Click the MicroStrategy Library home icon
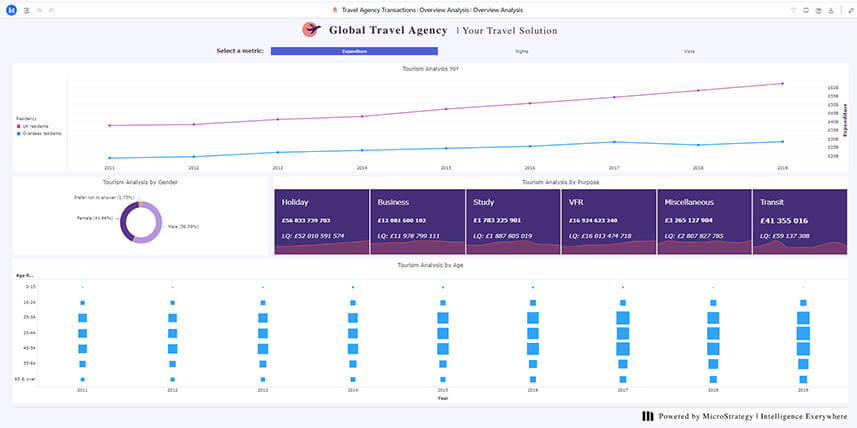 click(x=11, y=10)
